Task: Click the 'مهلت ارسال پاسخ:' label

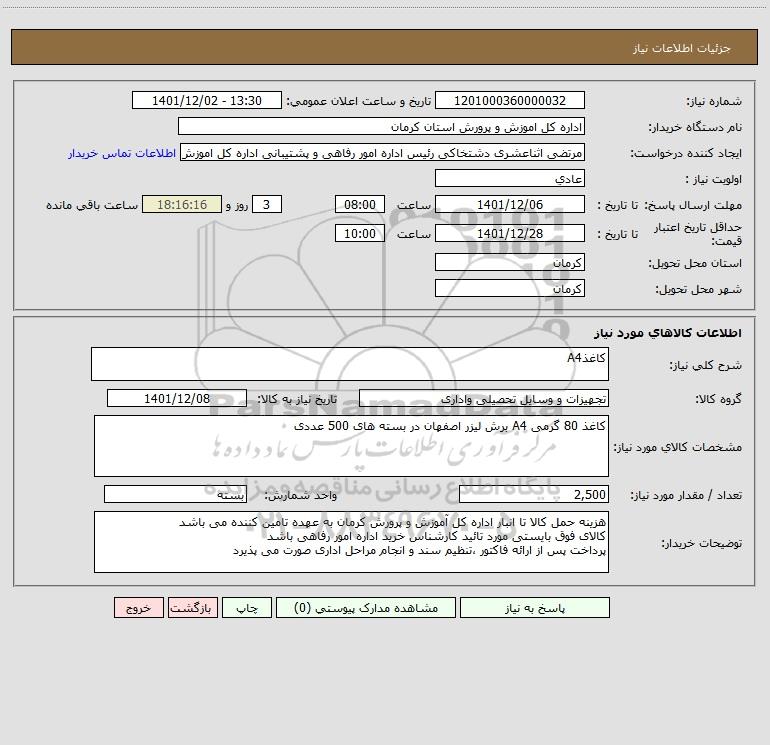Action: coord(693,205)
